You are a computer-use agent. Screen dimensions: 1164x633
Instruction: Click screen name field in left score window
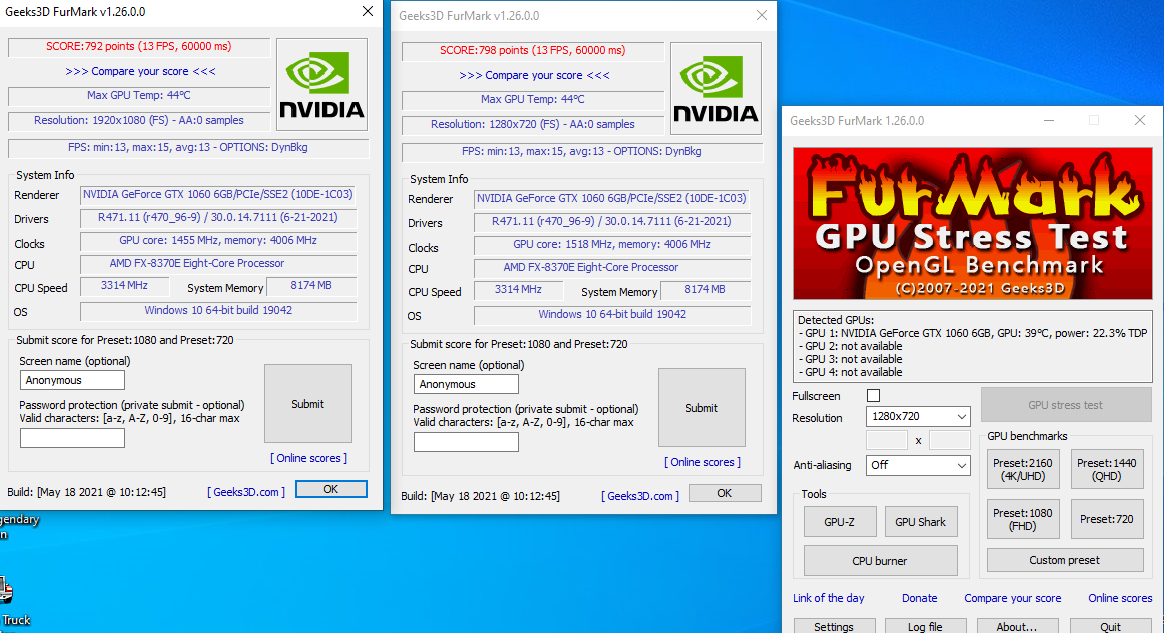tap(72, 380)
